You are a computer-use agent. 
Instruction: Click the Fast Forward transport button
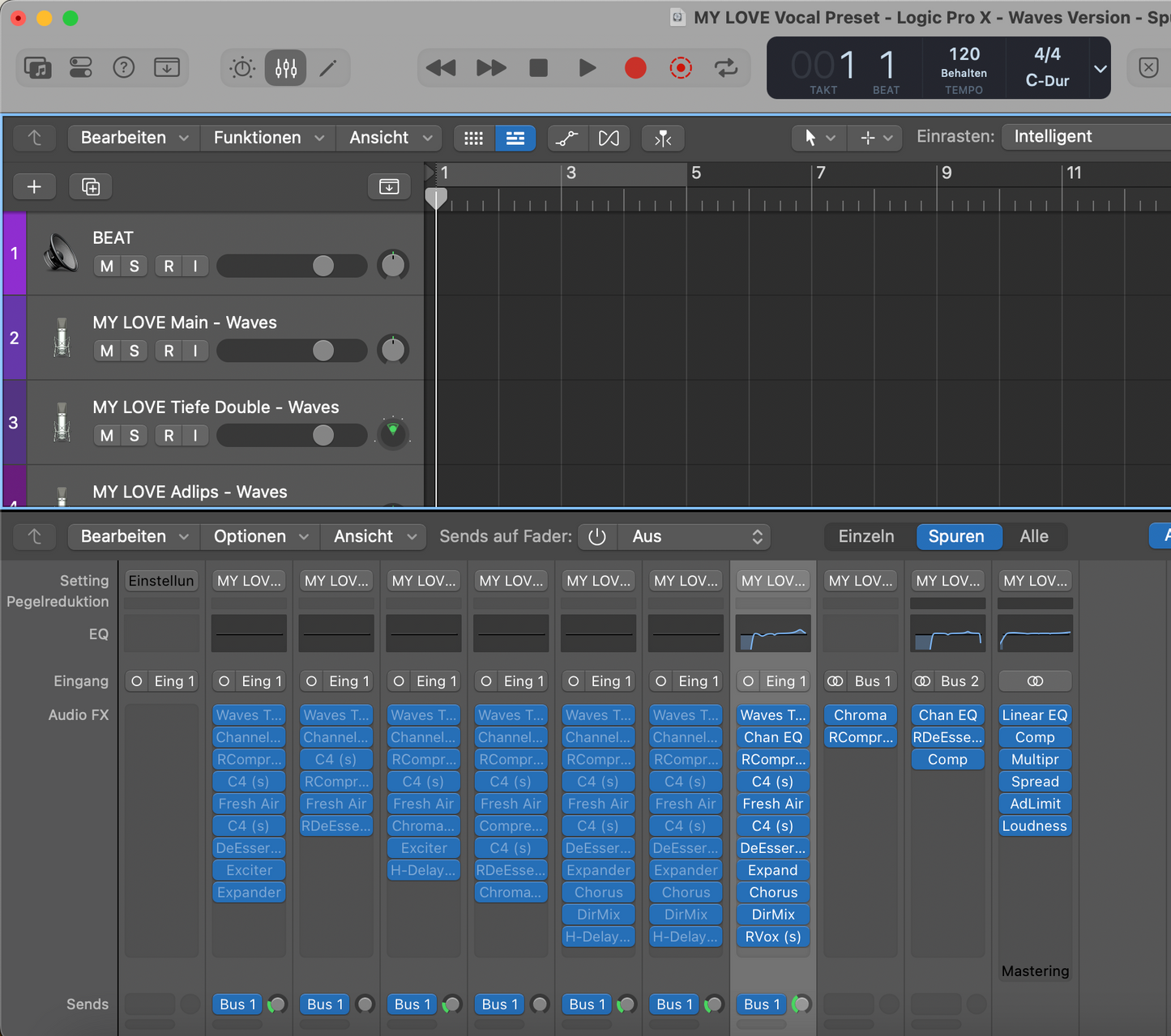pos(491,68)
